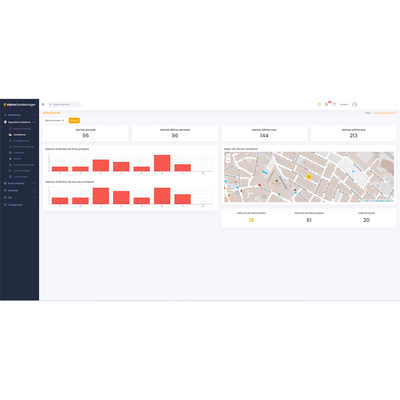Click the orange Estadísticas page heading

(x=52, y=113)
